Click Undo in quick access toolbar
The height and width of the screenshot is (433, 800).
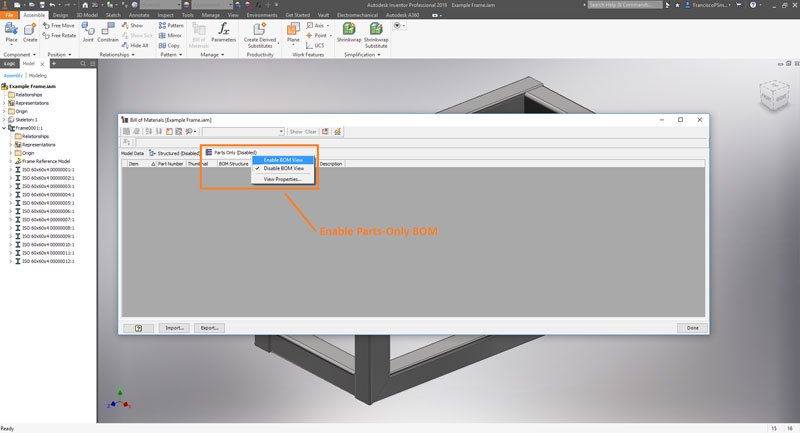click(x=52, y=5)
